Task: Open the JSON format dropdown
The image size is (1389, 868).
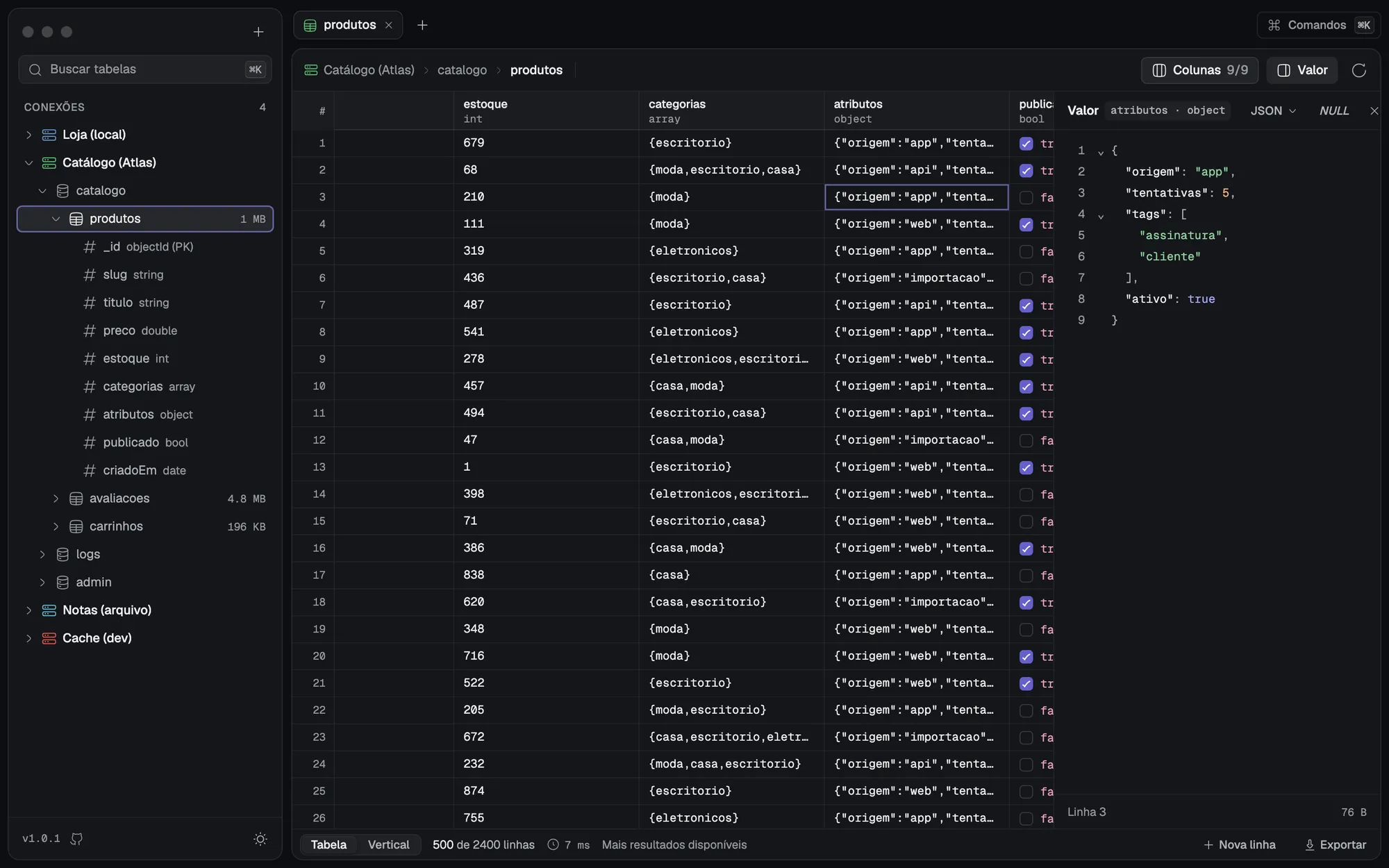Action: [x=1273, y=111]
